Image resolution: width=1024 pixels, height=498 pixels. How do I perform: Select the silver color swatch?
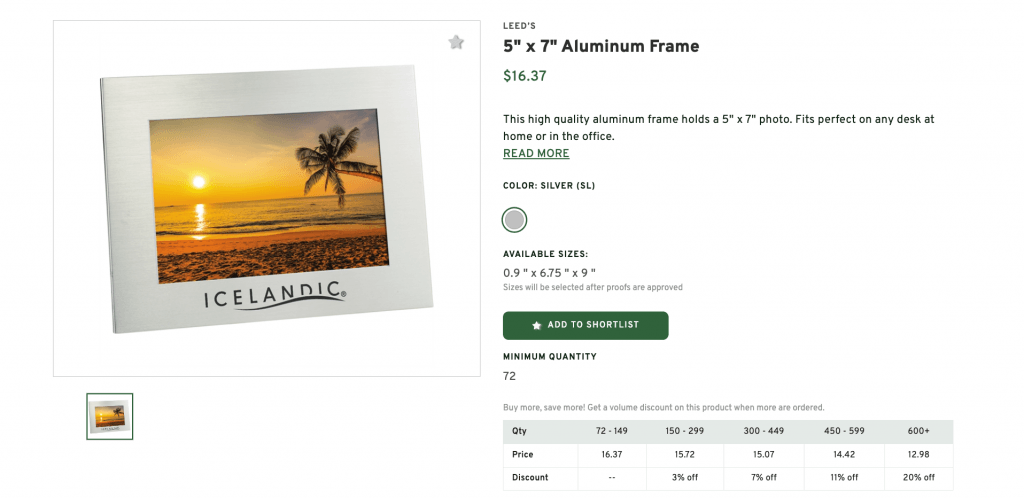pos(514,220)
